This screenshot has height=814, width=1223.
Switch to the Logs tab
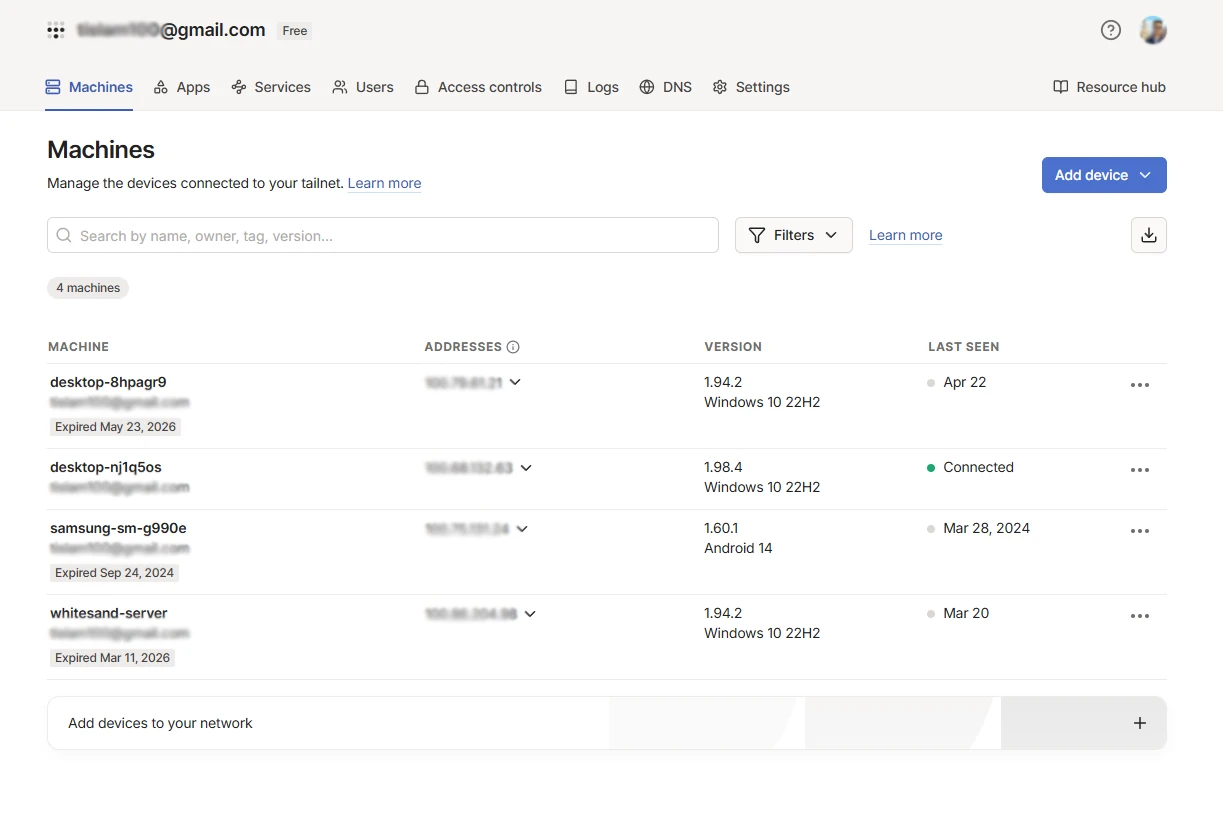[591, 87]
